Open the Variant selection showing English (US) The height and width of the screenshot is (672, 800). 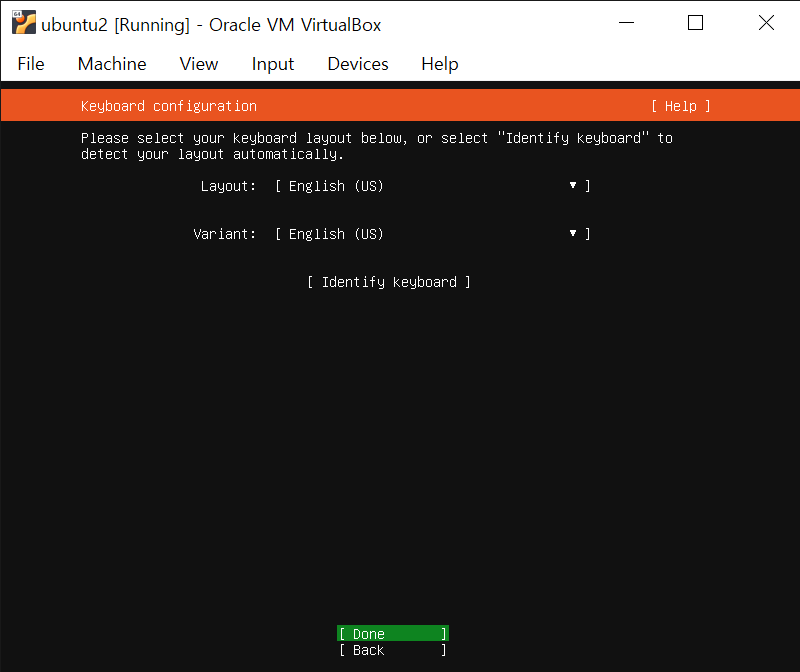pyautogui.click(x=330, y=233)
